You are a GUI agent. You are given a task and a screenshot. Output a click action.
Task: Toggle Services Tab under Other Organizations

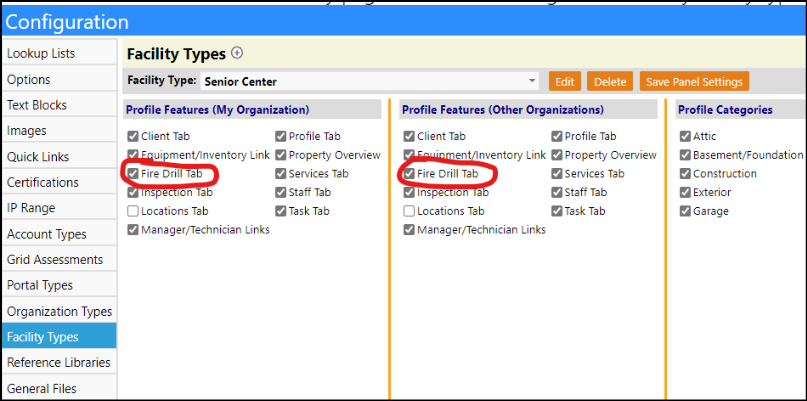click(556, 174)
